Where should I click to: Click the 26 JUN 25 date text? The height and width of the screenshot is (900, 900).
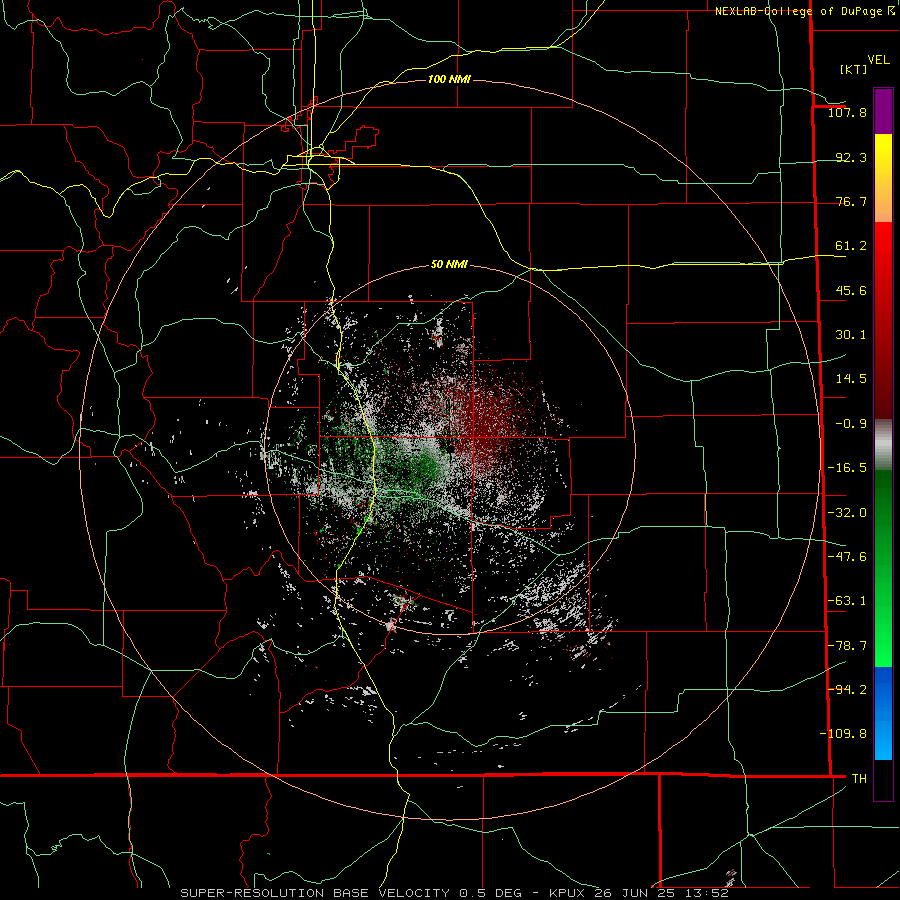point(633,893)
